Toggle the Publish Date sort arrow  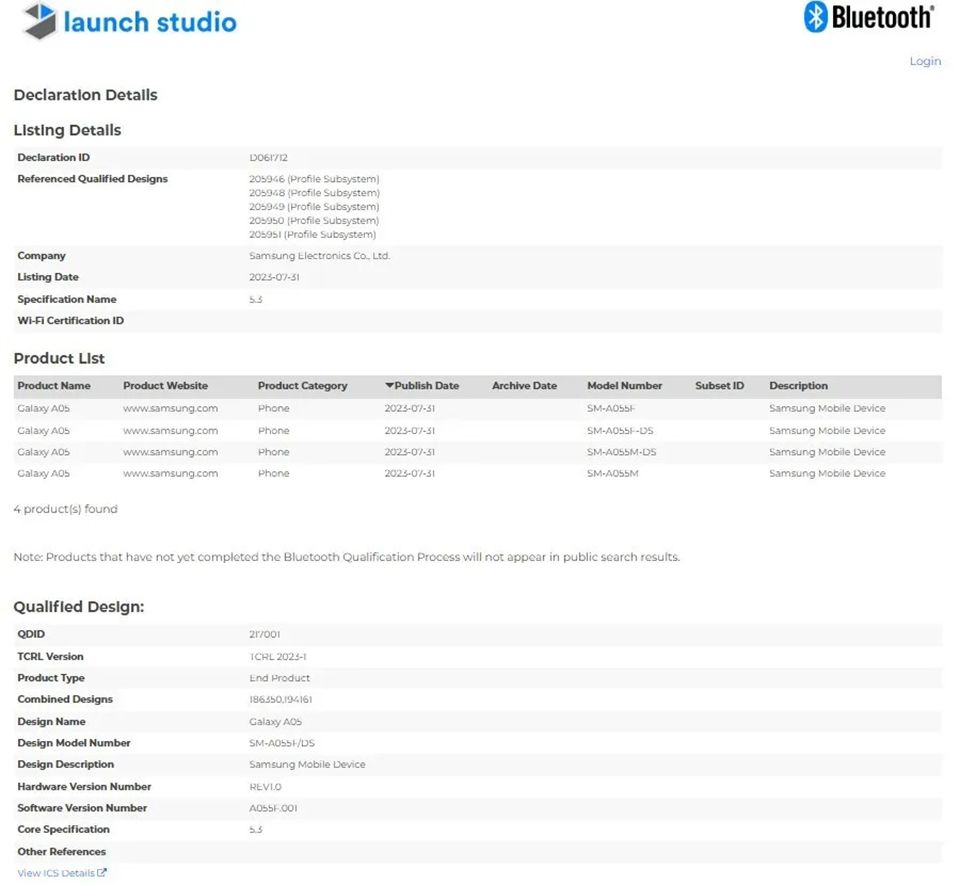tap(390, 386)
